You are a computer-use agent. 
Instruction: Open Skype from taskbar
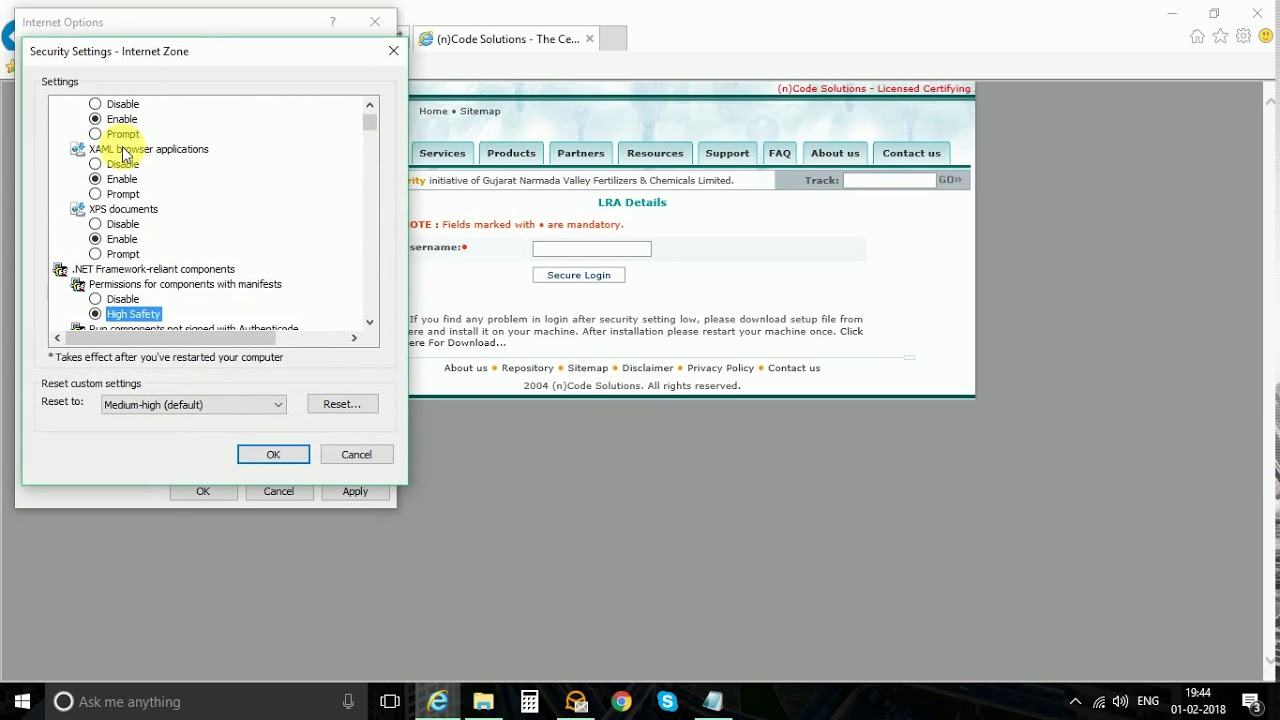pyautogui.click(x=667, y=702)
